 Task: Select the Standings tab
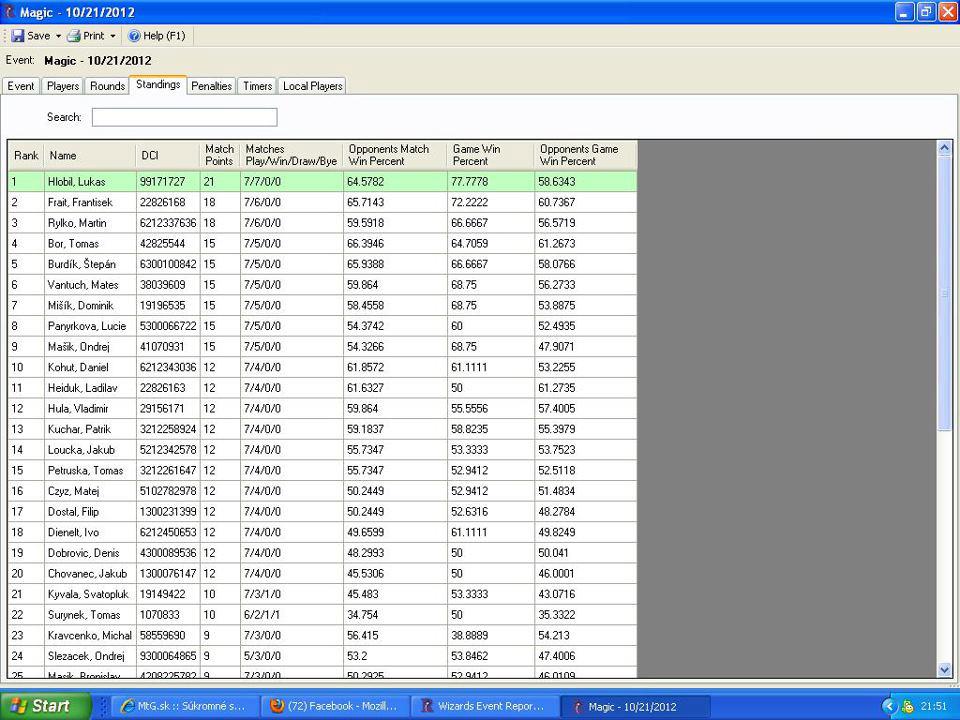158,85
